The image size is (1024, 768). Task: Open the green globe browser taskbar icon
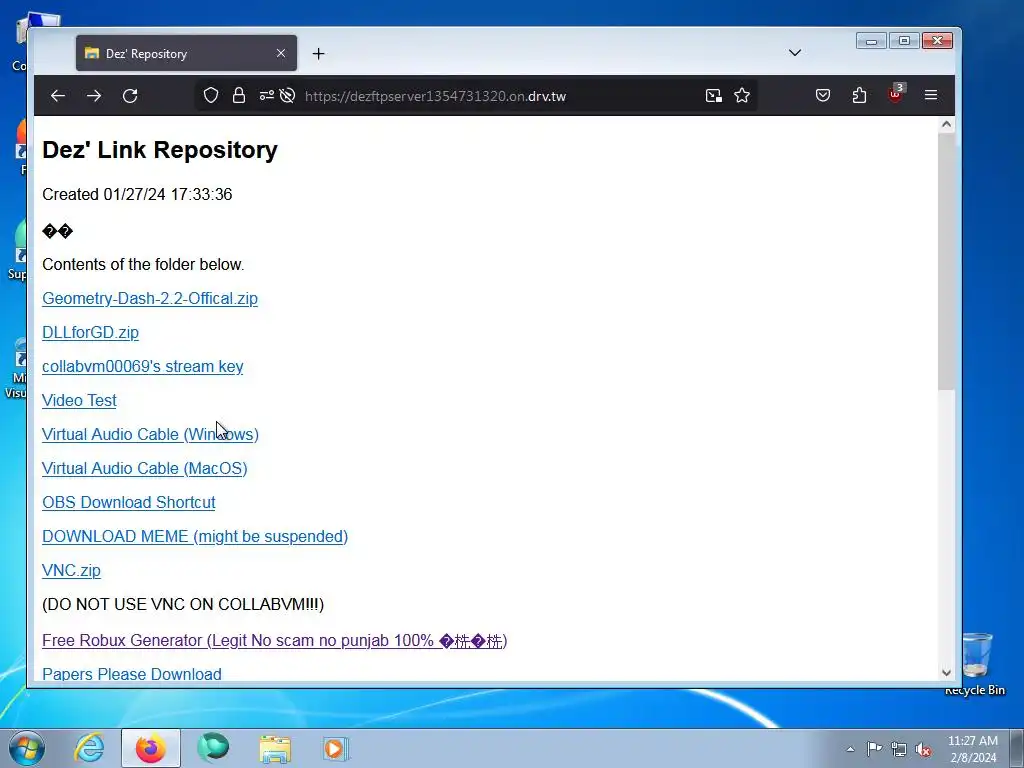pos(213,748)
